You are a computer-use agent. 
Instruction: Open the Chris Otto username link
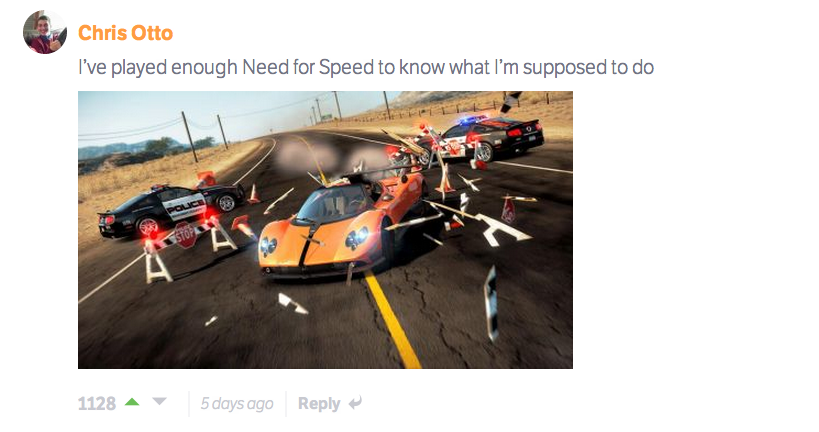click(125, 33)
